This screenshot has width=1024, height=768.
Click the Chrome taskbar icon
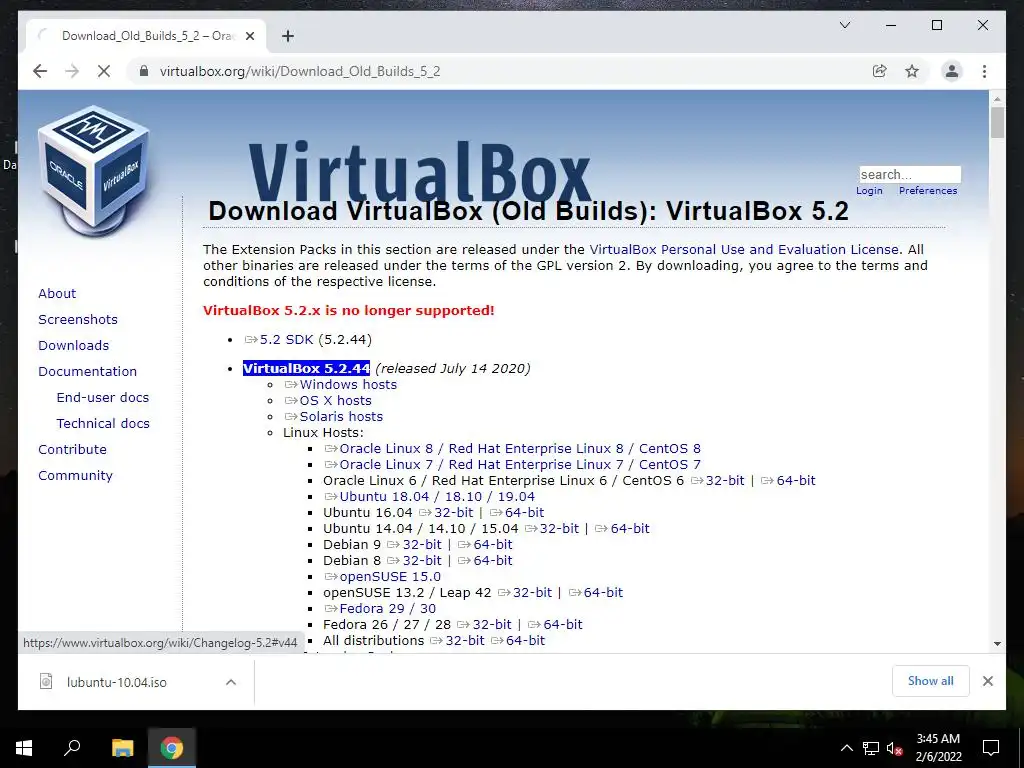click(172, 747)
